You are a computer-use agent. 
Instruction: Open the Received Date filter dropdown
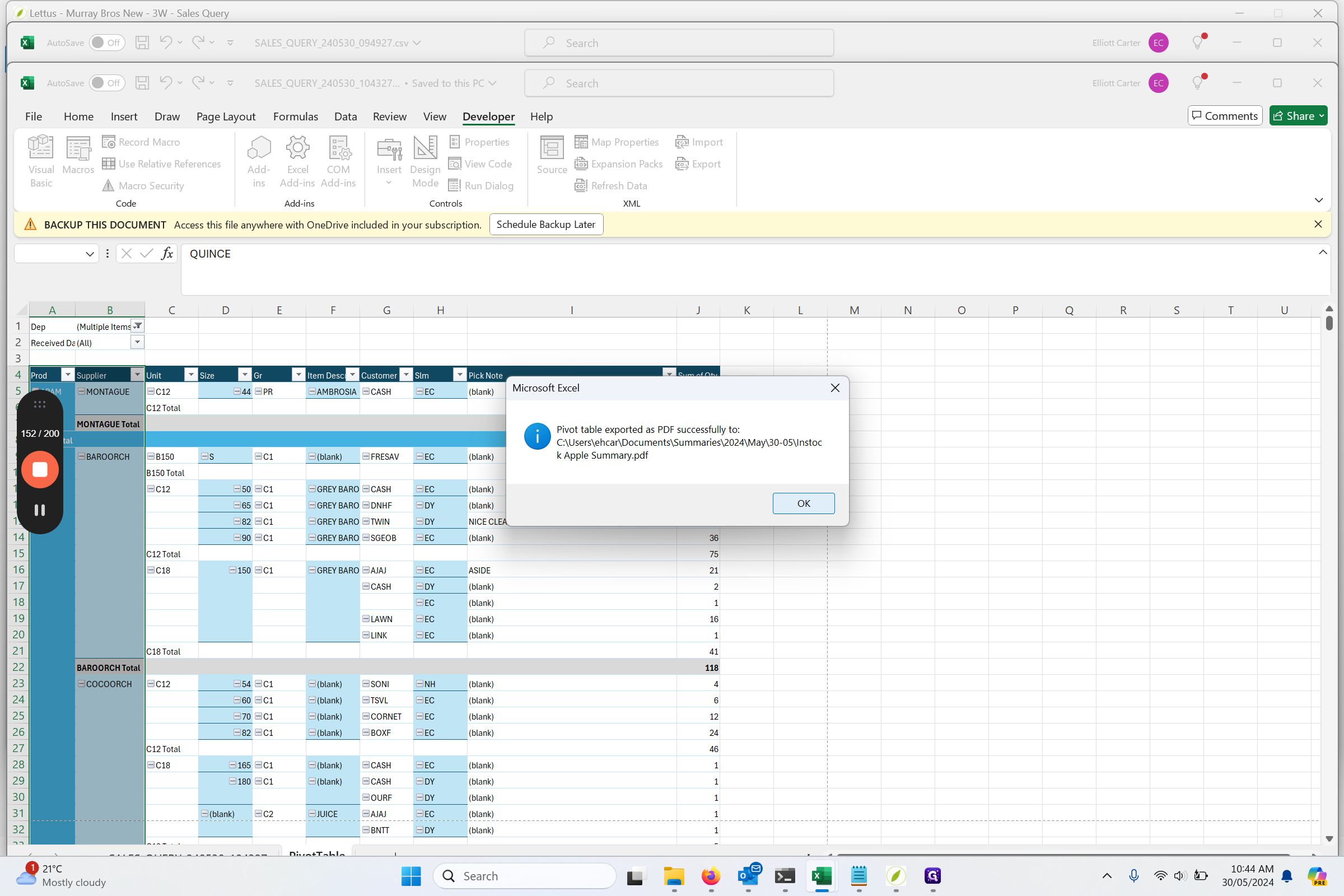[x=138, y=342]
